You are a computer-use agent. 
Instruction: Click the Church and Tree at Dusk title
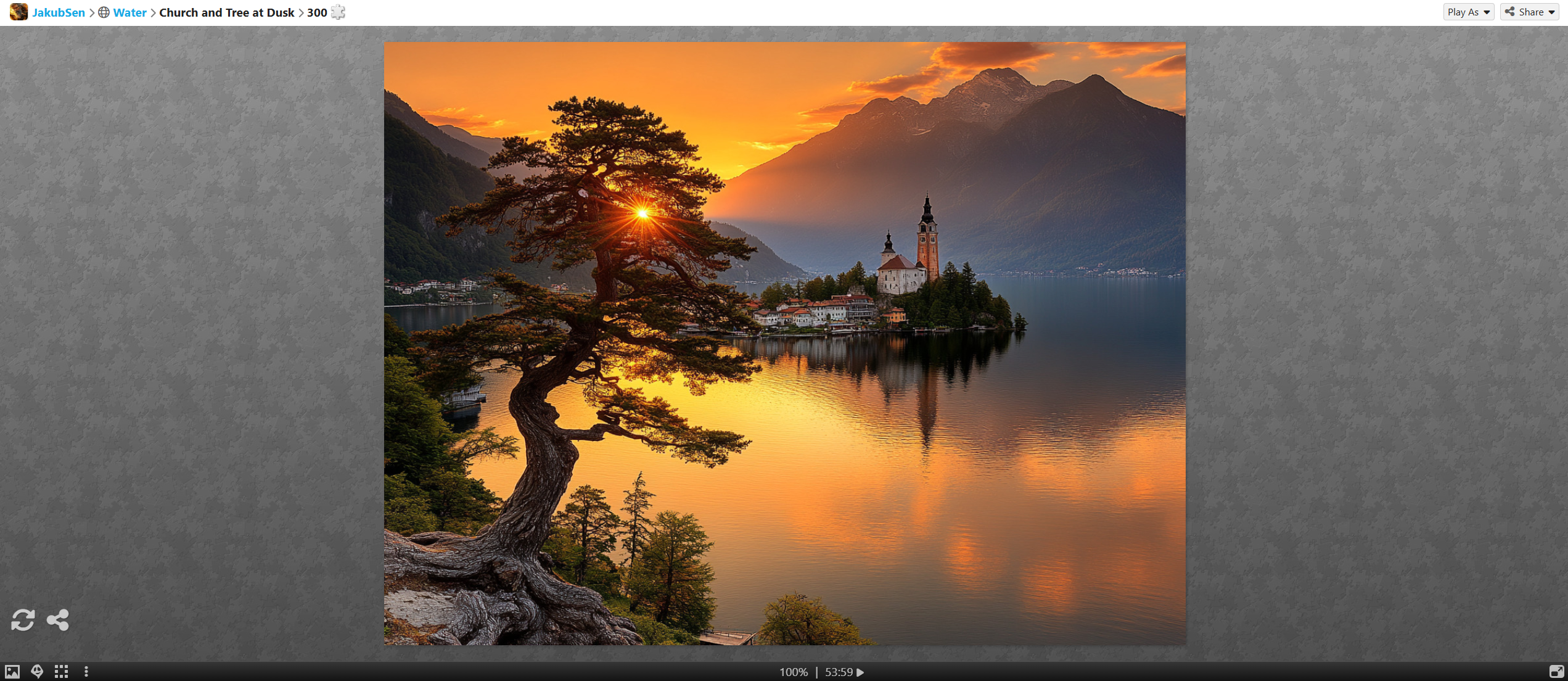[x=226, y=12]
